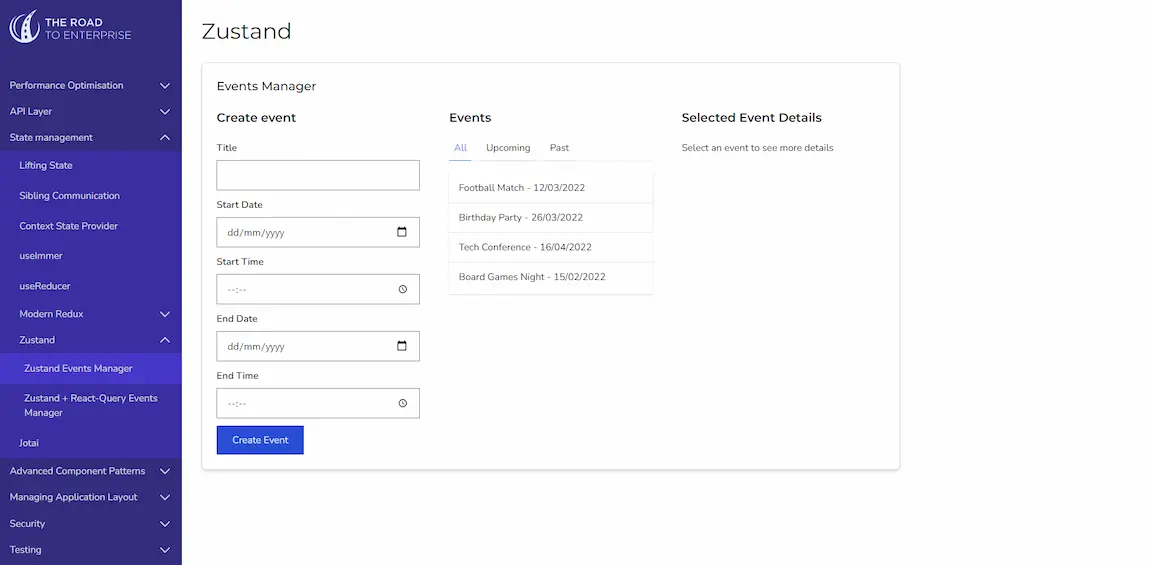Image resolution: width=1152 pixels, height=565 pixels.
Task: Switch to the Past events tab
Action: coord(559,148)
